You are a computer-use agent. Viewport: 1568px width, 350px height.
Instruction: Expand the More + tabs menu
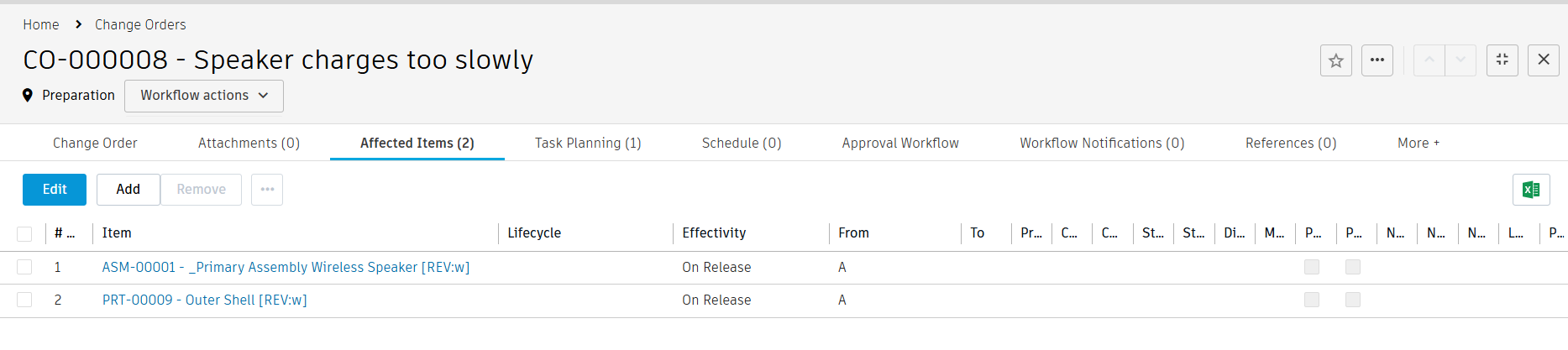coord(1418,144)
